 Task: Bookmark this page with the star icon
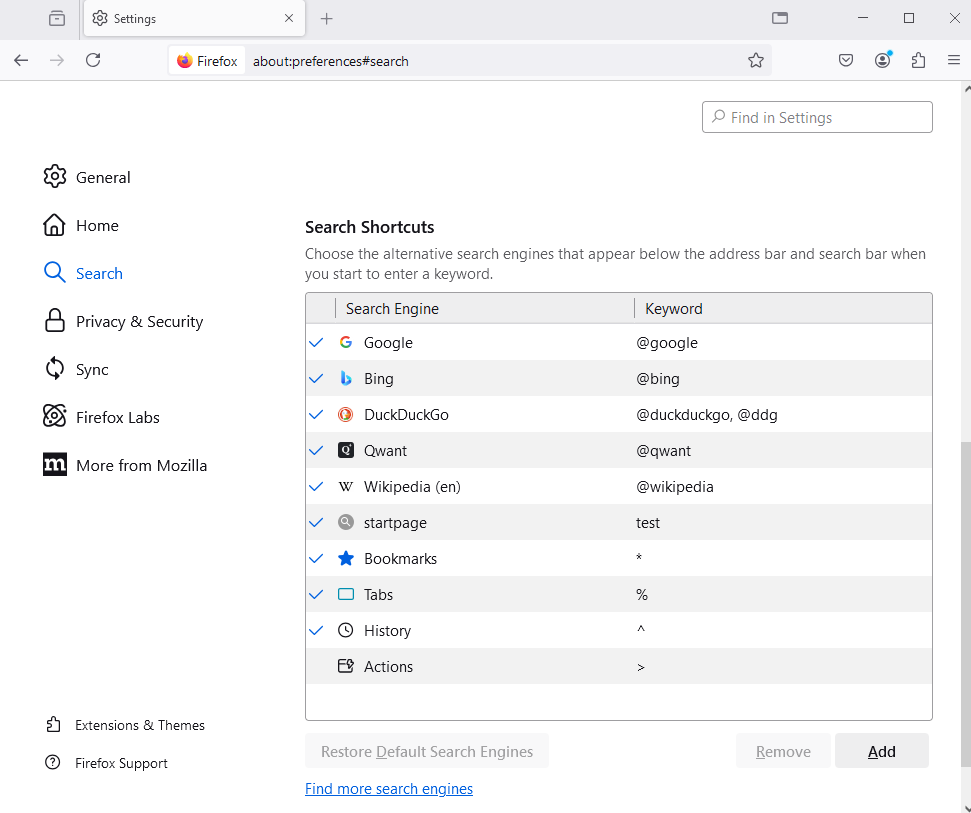pos(755,60)
